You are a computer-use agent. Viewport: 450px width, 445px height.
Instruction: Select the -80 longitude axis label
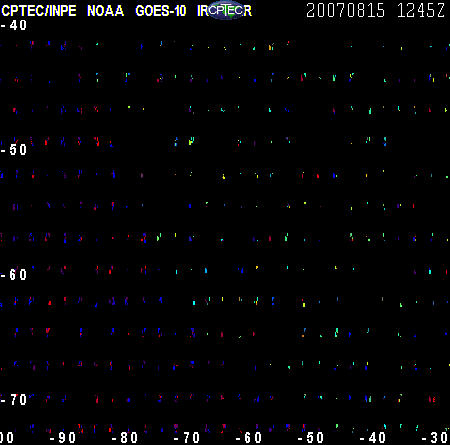(x=125, y=438)
